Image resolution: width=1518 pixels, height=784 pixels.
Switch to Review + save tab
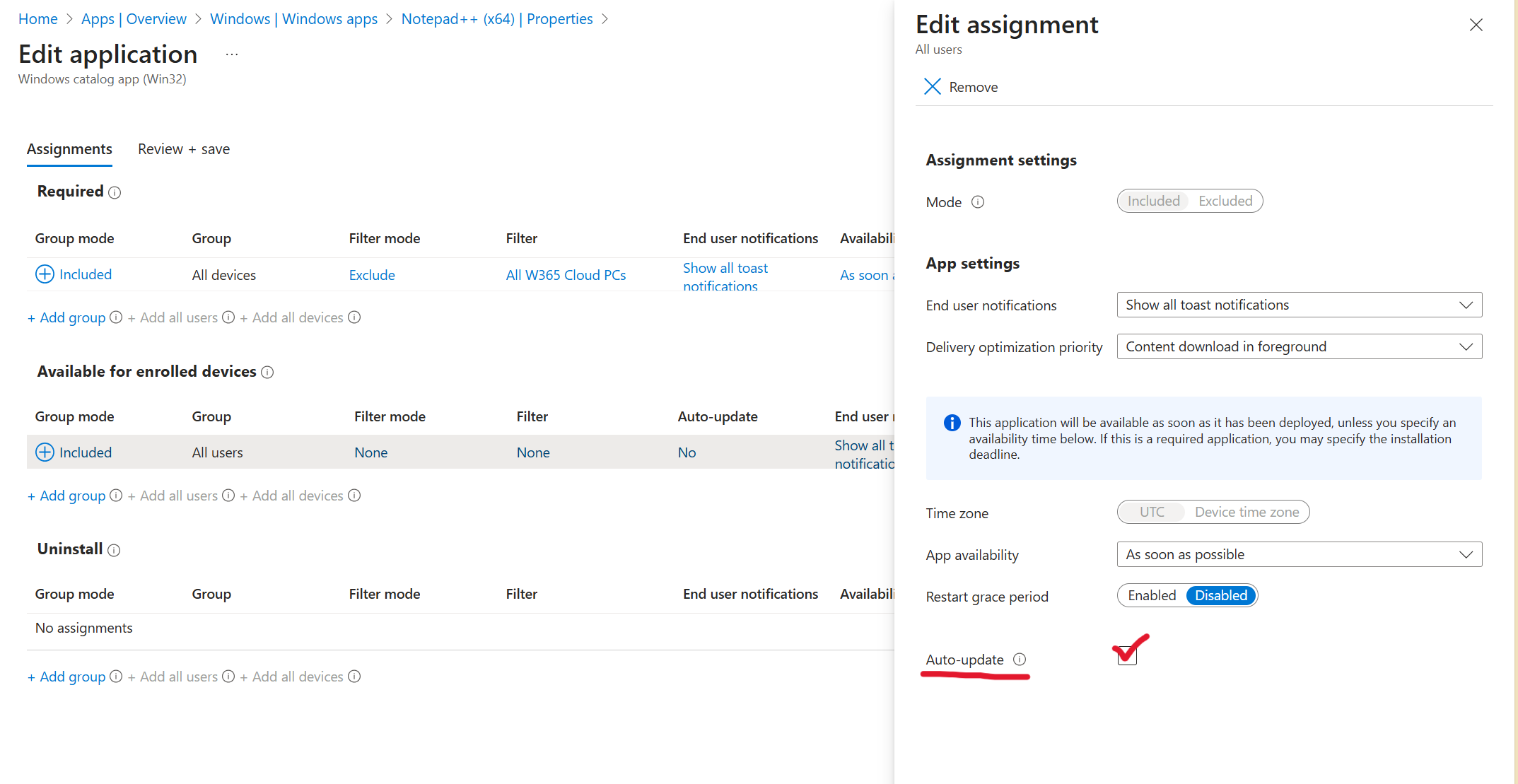(184, 149)
